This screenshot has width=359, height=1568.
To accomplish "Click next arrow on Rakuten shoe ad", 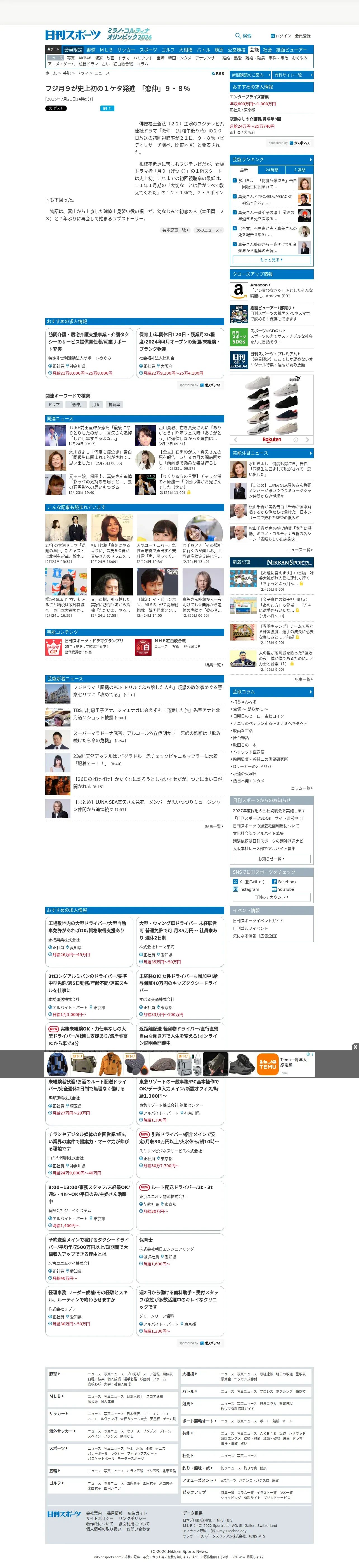I will (307, 440).
